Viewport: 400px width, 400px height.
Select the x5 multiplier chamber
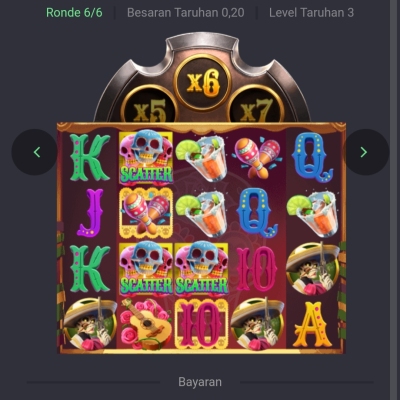click(149, 106)
